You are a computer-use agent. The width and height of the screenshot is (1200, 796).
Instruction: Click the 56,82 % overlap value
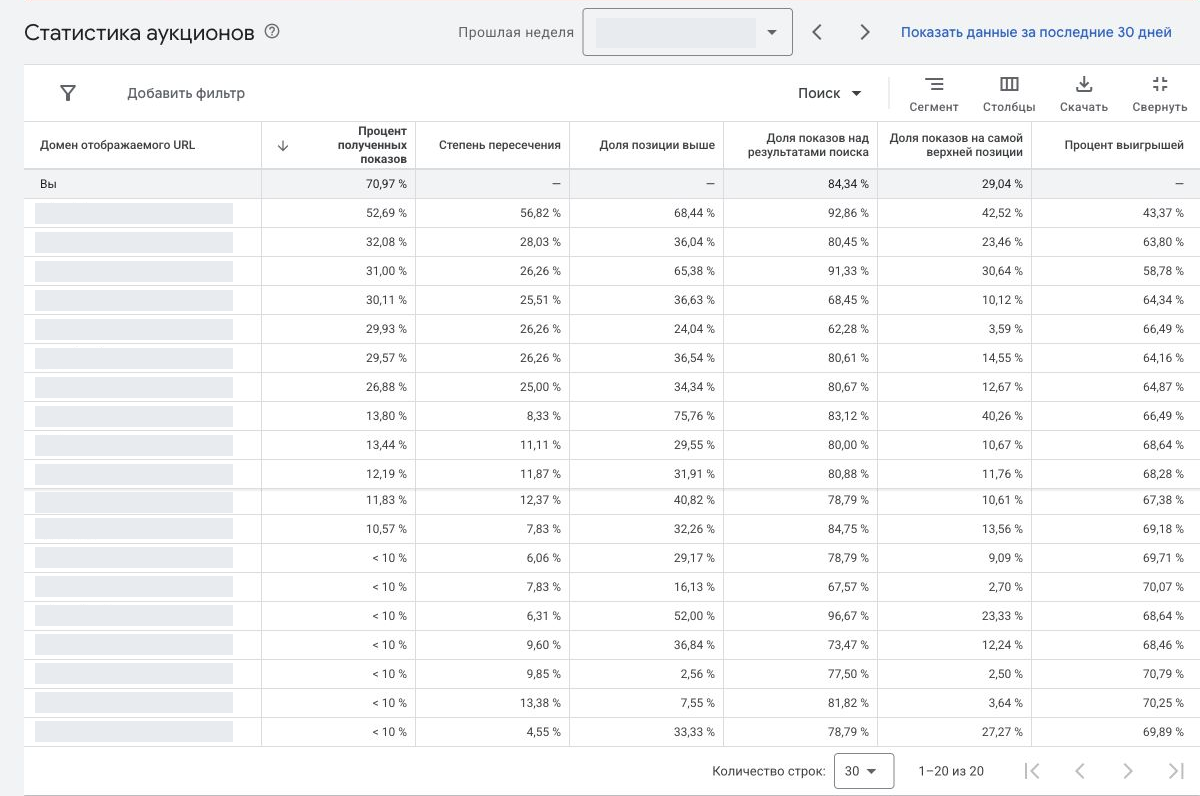pyautogui.click(x=541, y=213)
